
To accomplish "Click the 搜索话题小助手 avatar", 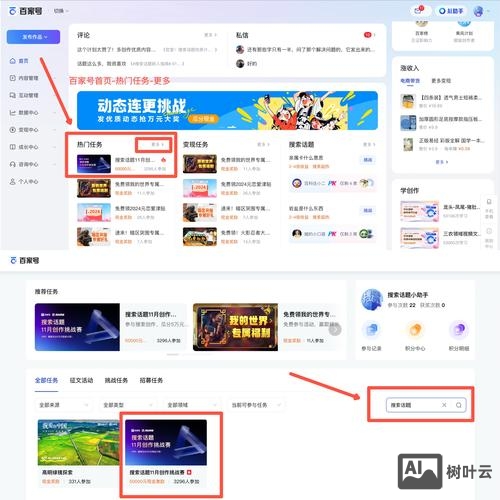I will [x=372, y=300].
